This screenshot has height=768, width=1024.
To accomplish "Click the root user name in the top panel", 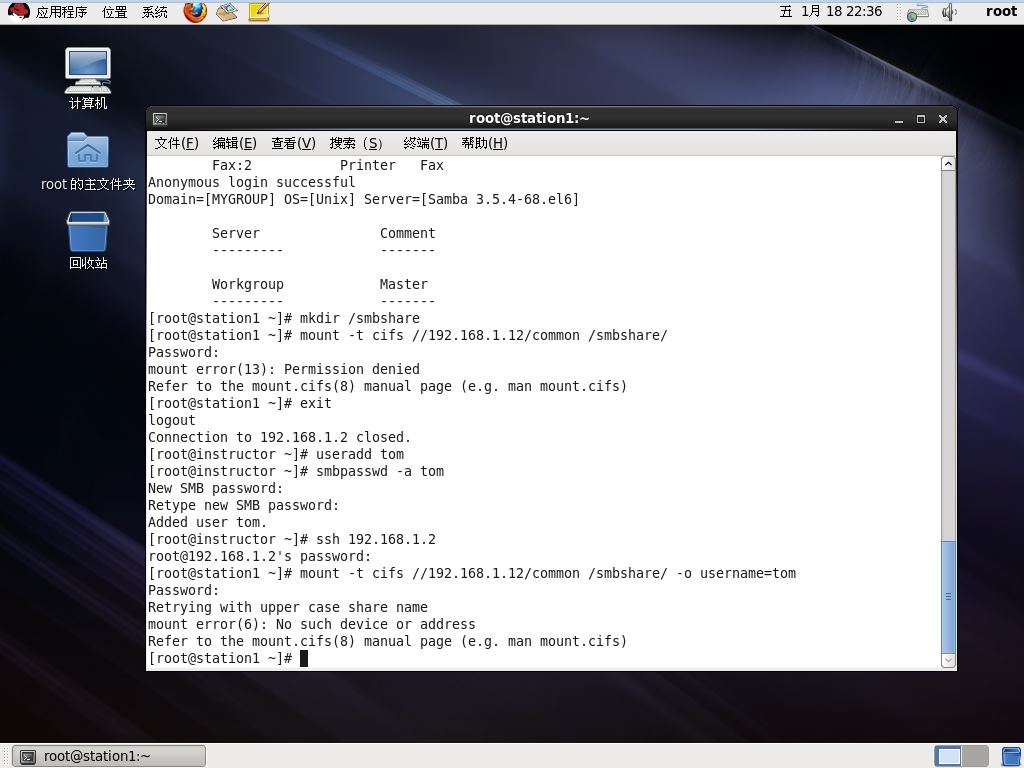I will pyautogui.click(x=1001, y=11).
